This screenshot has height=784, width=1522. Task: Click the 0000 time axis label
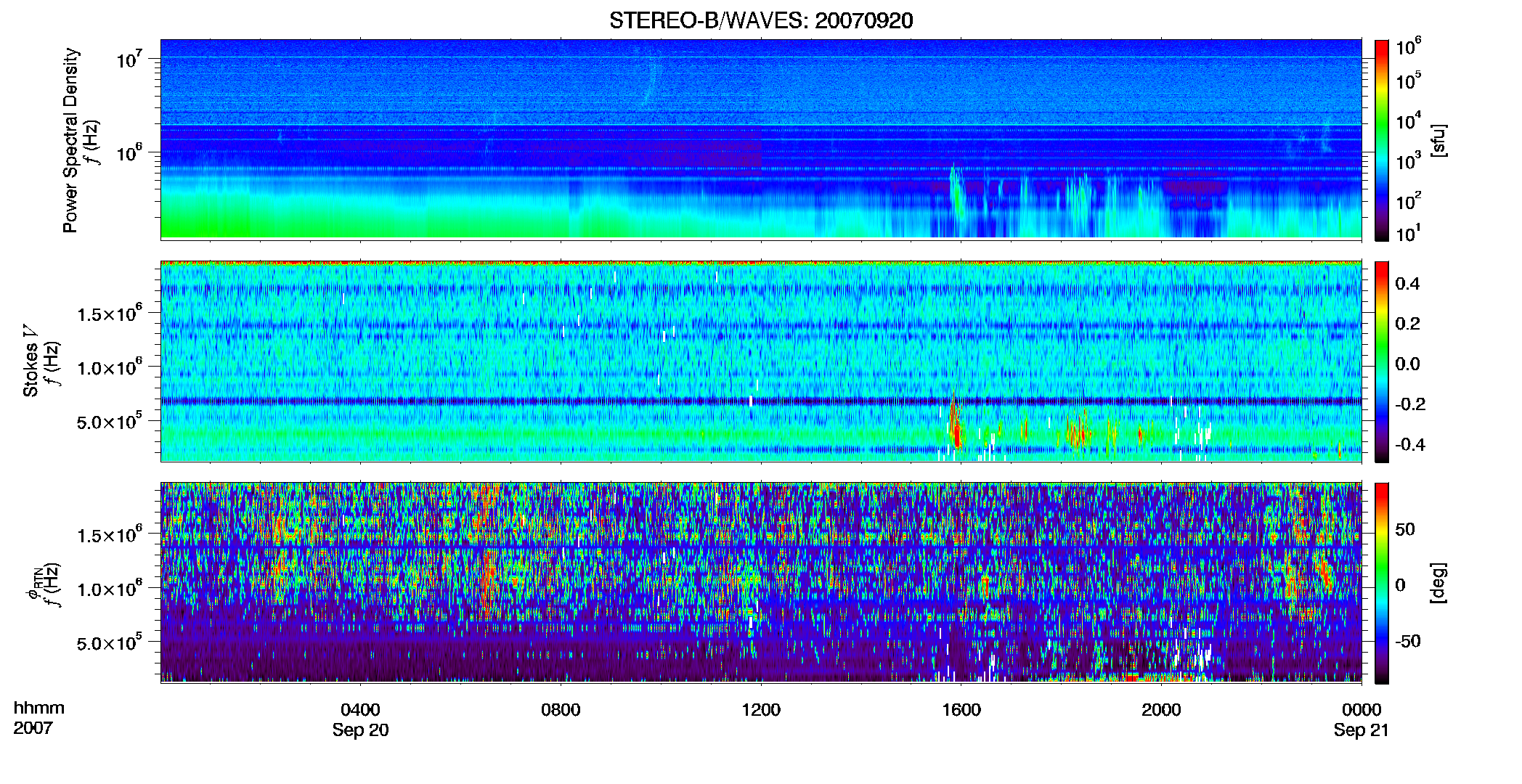point(1362,709)
